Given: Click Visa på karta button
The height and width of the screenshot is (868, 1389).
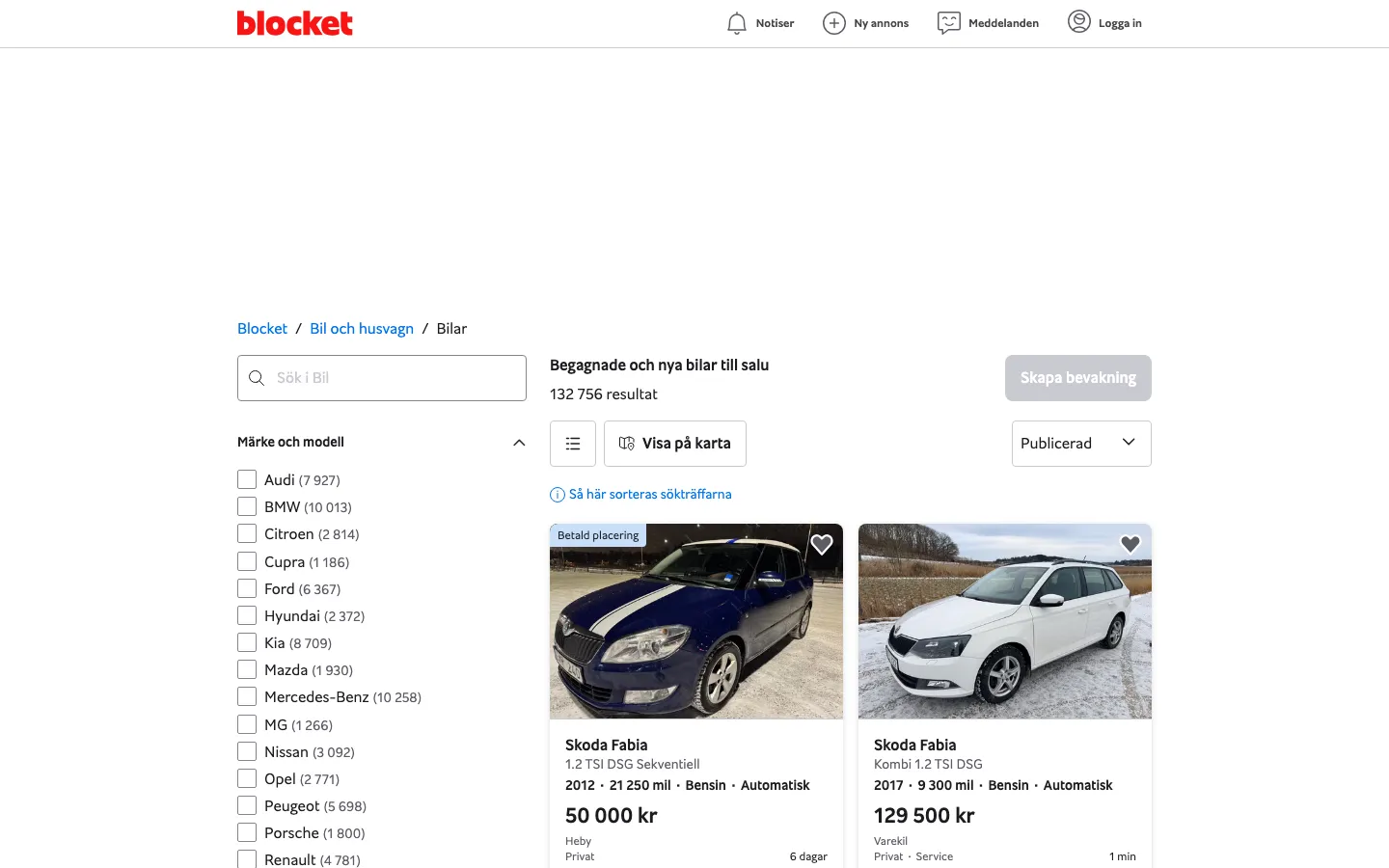Looking at the screenshot, I should tap(675, 444).
